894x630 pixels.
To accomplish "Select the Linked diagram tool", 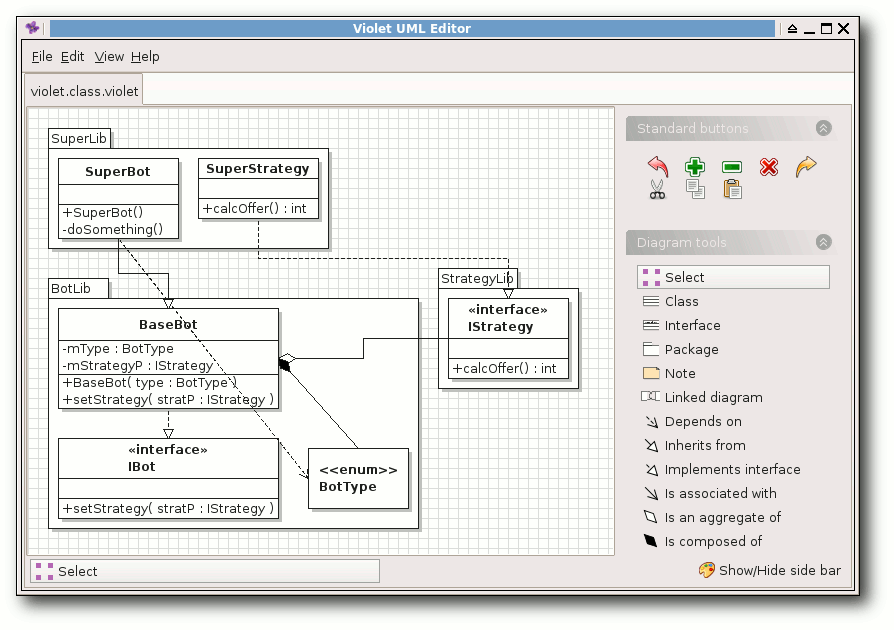I will point(702,397).
